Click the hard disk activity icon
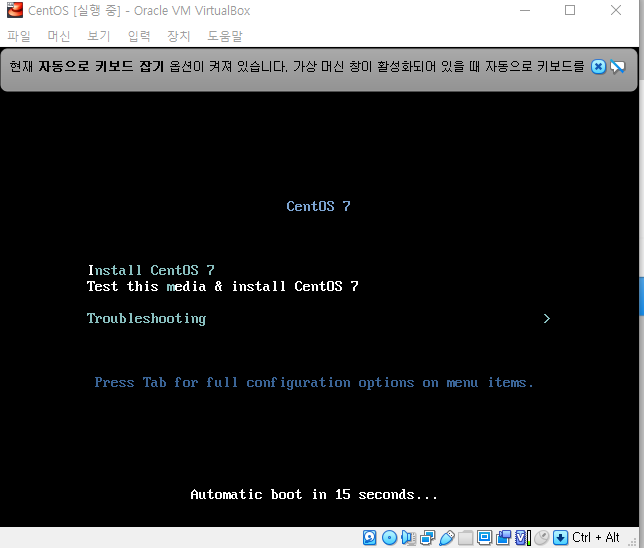 pyautogui.click(x=370, y=537)
